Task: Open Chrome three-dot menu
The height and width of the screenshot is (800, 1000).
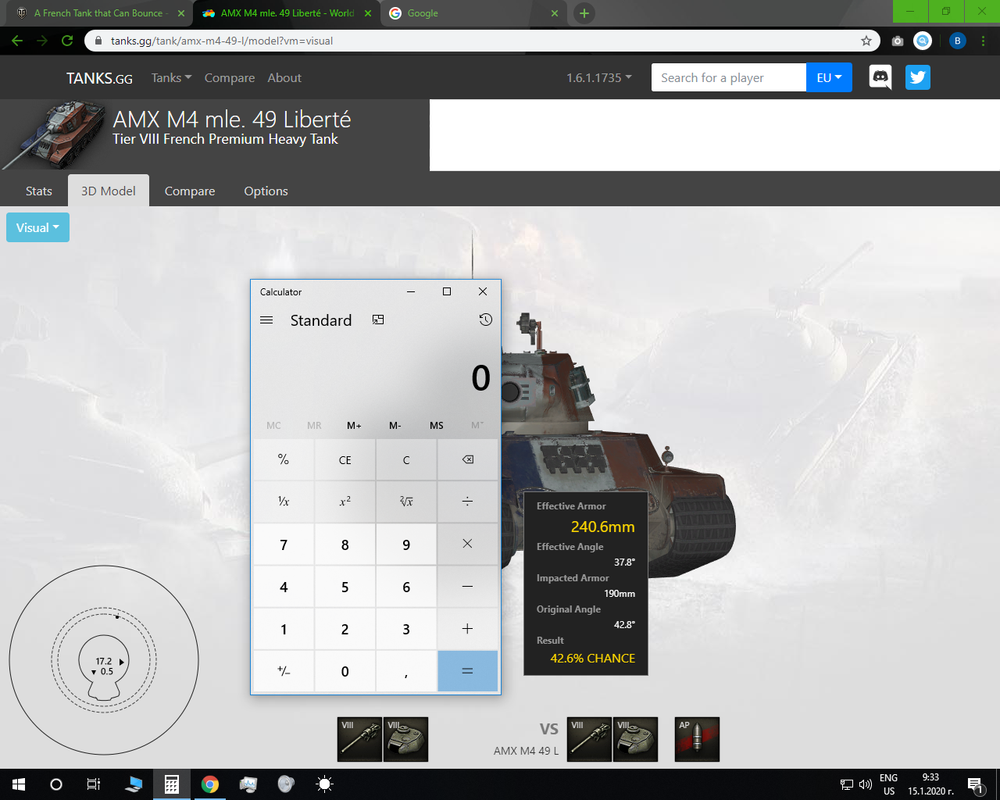Action: (983, 41)
